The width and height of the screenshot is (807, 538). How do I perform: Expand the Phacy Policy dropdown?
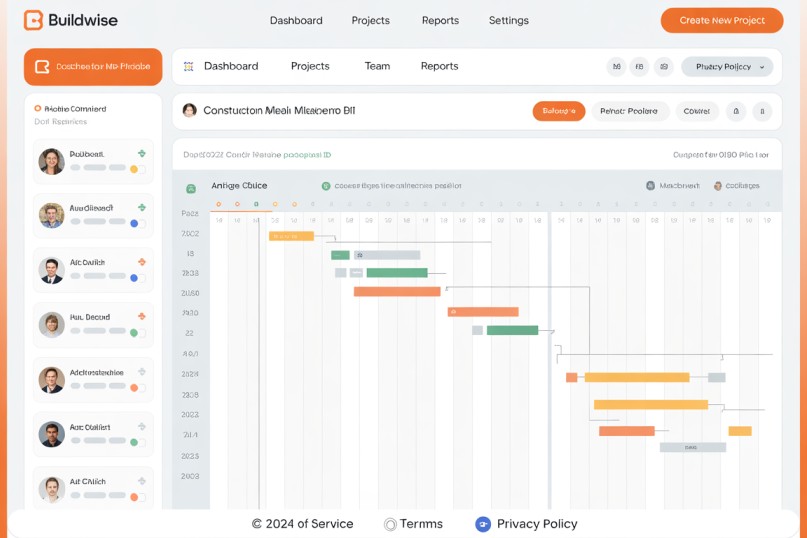[727, 67]
